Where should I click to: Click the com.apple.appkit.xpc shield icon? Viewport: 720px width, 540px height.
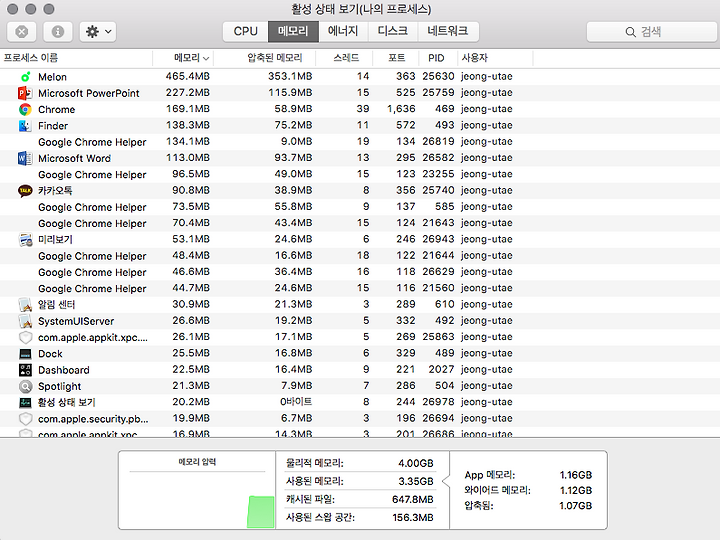[x=25, y=338]
